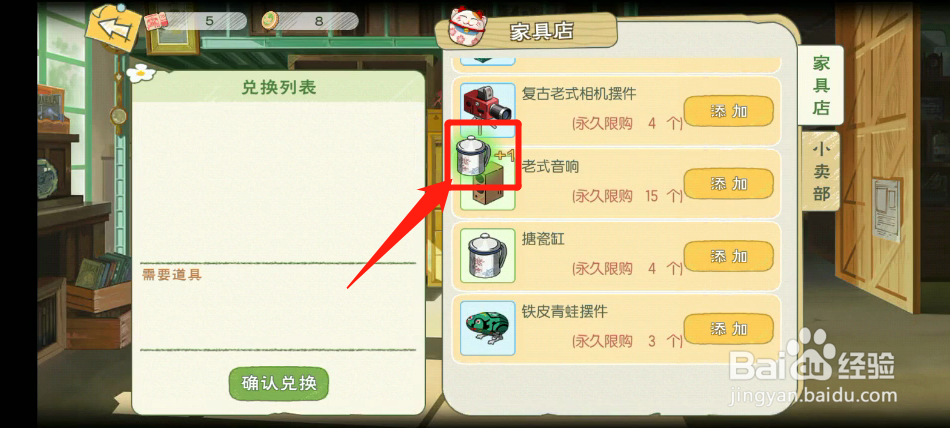This screenshot has width=950, height=428.
Task: Tap the lucky cat shop icon
Action: point(465,28)
